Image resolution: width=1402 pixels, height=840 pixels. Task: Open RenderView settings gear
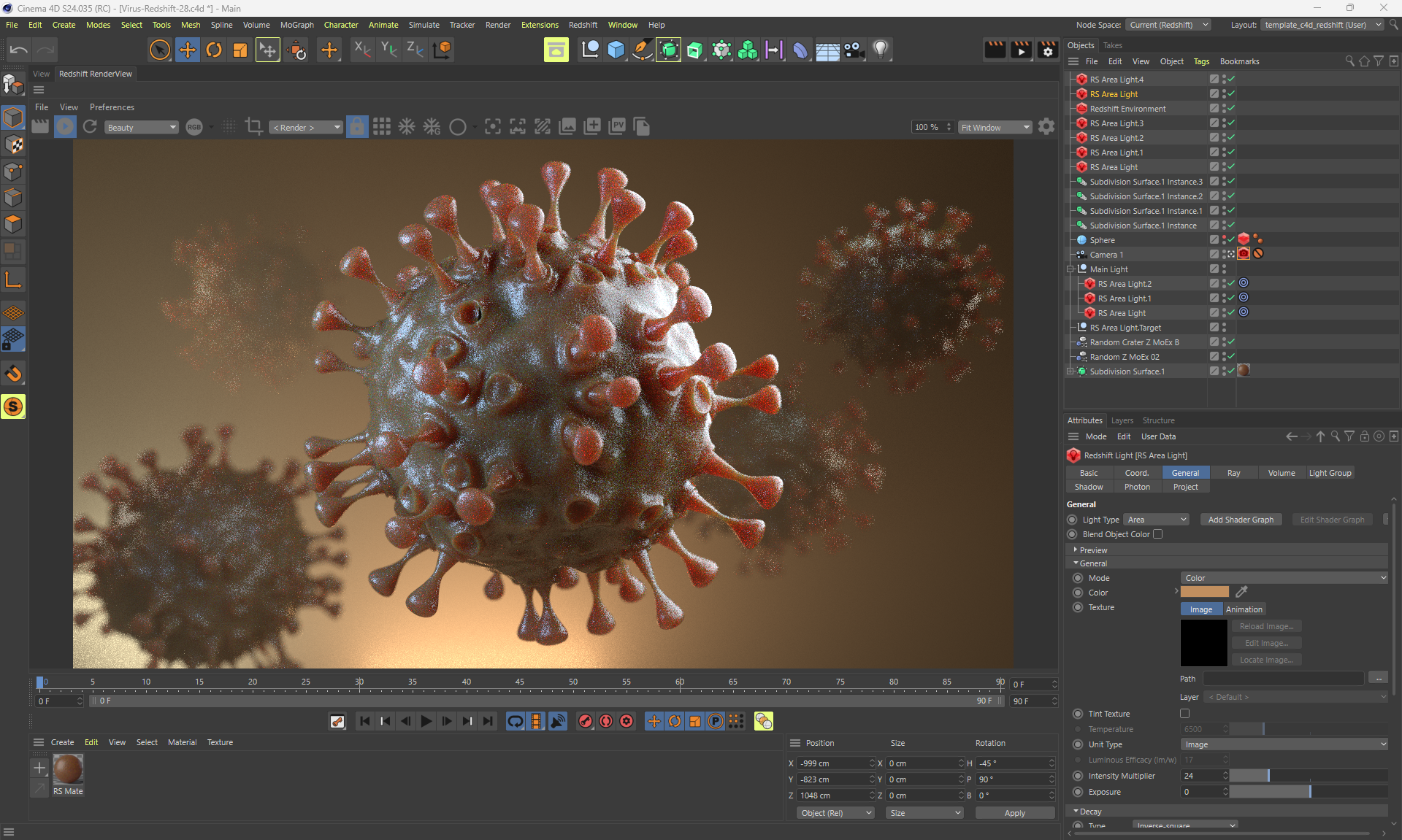point(1046,127)
